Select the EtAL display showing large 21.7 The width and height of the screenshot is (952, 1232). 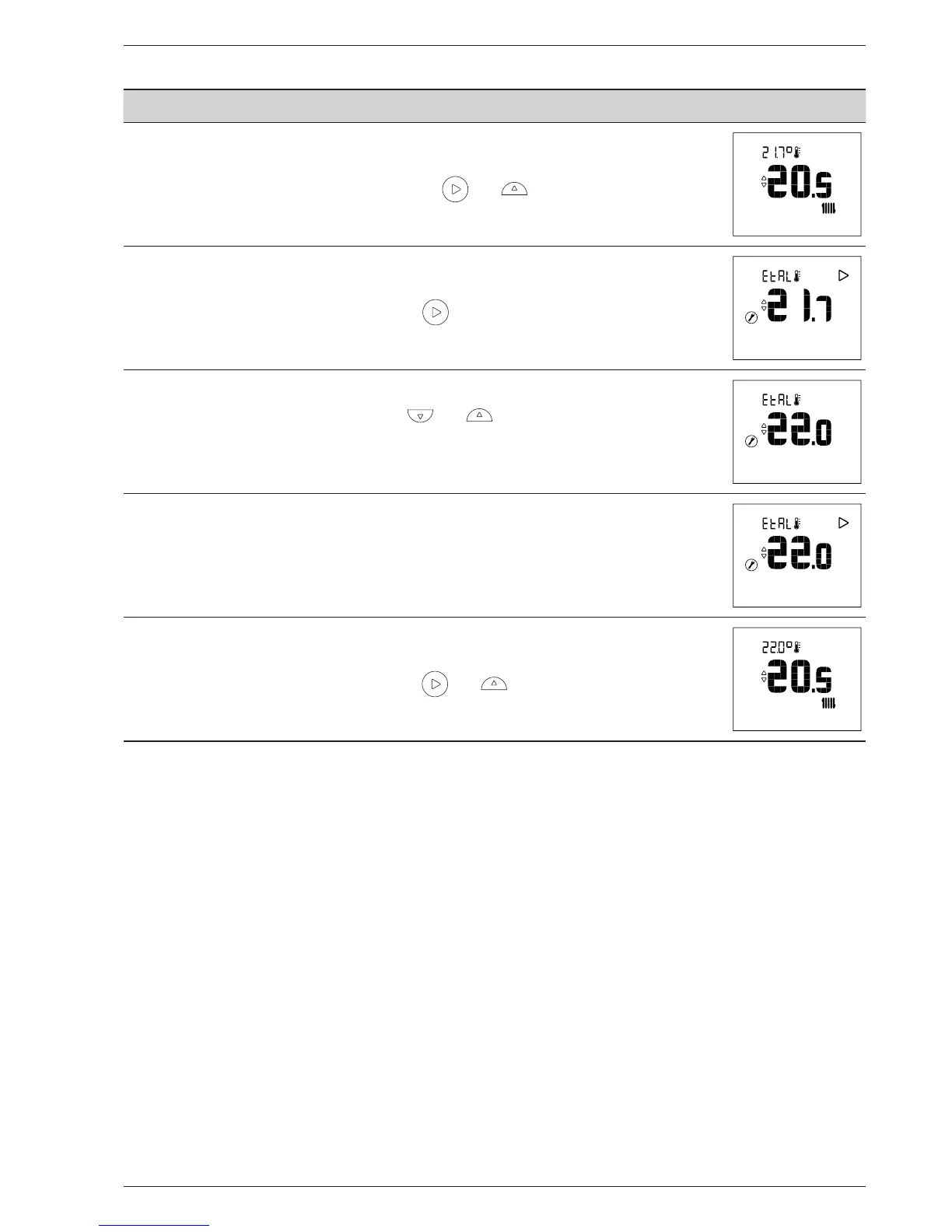click(796, 308)
